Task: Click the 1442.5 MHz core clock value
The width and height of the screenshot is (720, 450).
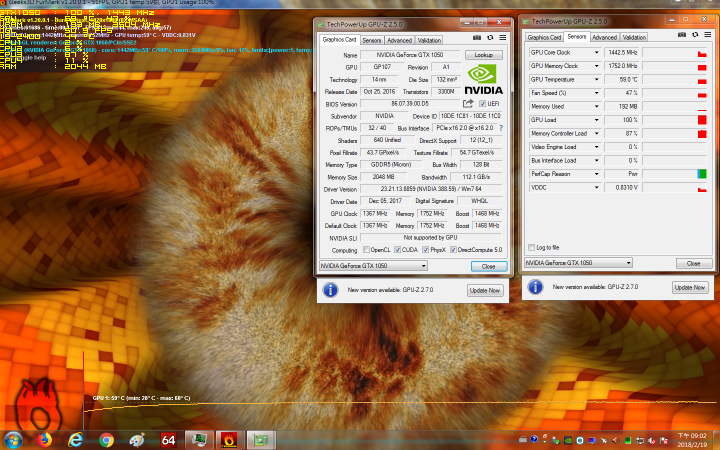Action: point(622,52)
